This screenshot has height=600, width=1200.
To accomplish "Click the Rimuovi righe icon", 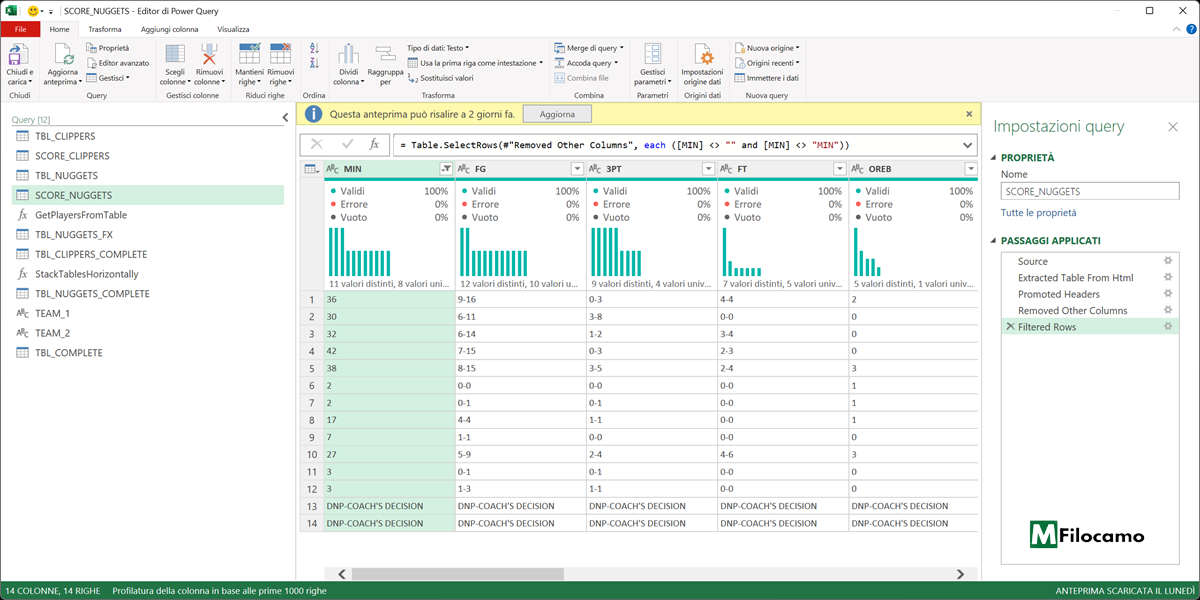I will pyautogui.click(x=281, y=54).
